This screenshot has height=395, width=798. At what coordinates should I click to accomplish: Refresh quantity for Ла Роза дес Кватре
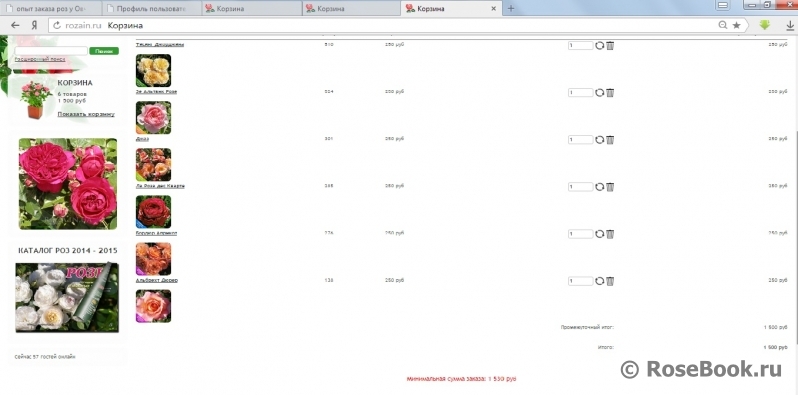click(x=600, y=187)
